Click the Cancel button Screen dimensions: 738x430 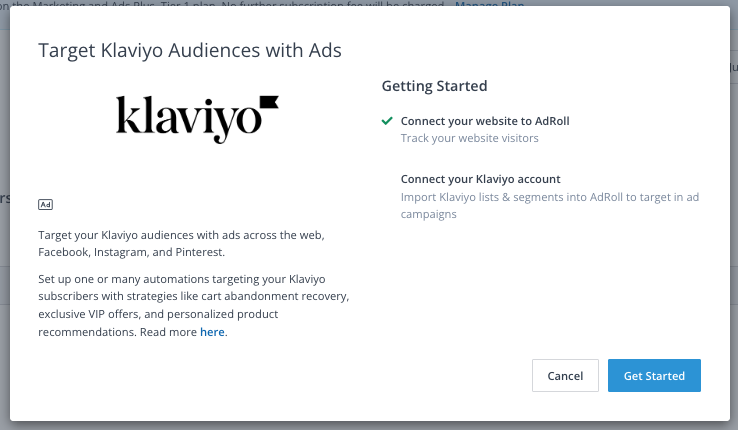tap(565, 375)
